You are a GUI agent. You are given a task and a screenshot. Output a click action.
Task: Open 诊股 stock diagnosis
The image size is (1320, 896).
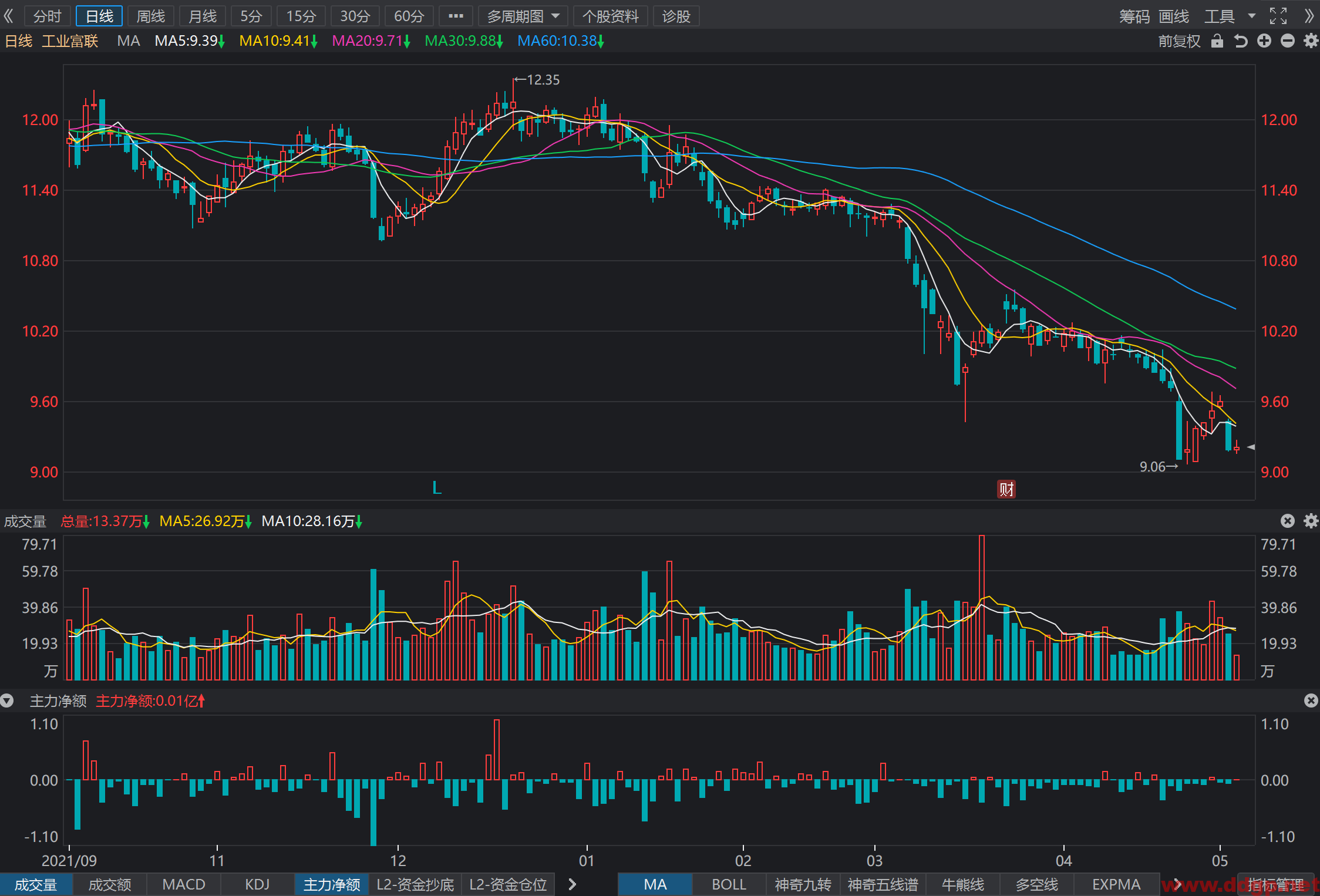676,16
